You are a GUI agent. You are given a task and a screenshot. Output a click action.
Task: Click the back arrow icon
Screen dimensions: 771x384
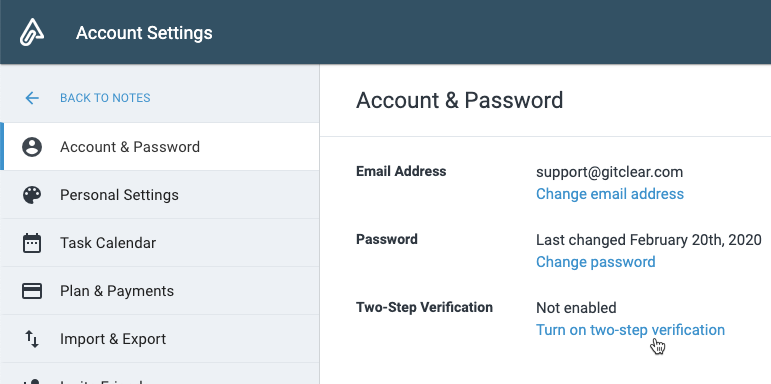click(32, 98)
